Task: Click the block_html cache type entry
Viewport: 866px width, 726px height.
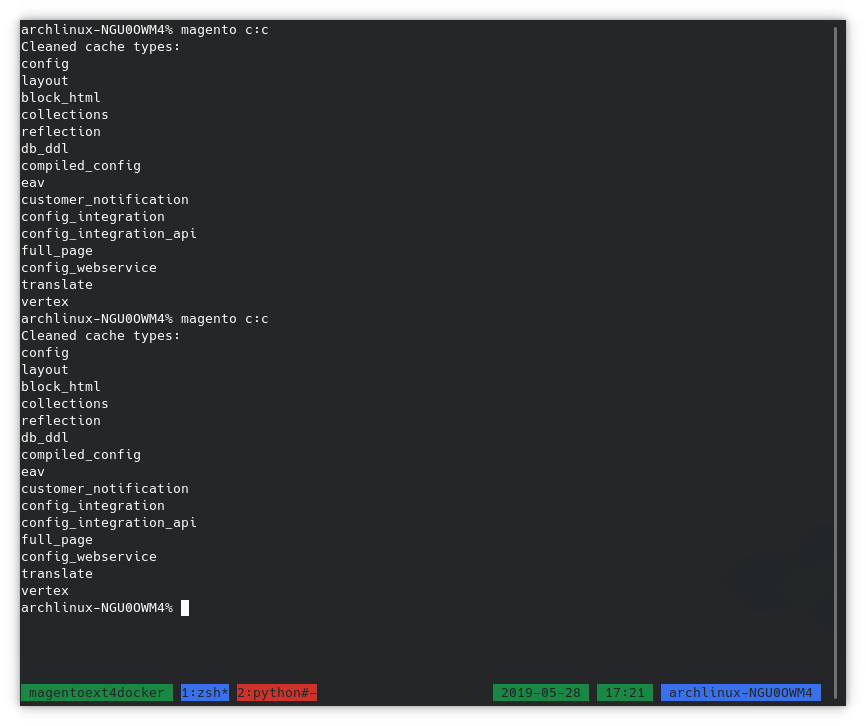Action: point(60,97)
